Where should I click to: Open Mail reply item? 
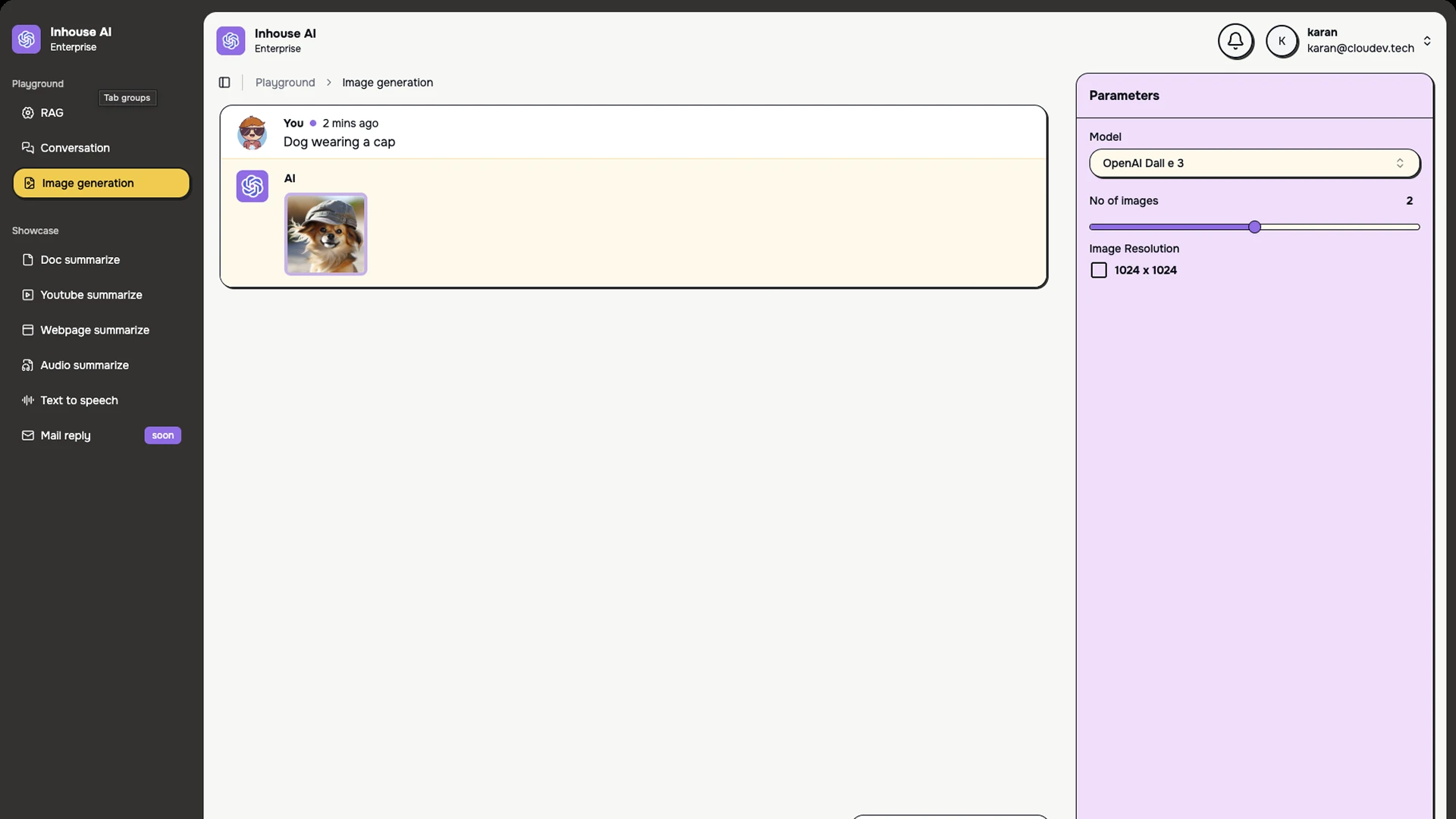[101, 435]
